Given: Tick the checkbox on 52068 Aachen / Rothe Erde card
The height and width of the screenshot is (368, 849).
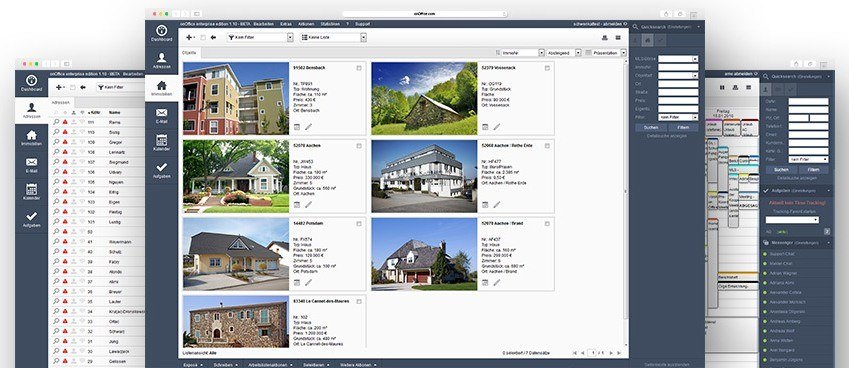Looking at the screenshot, I should pos(547,146).
